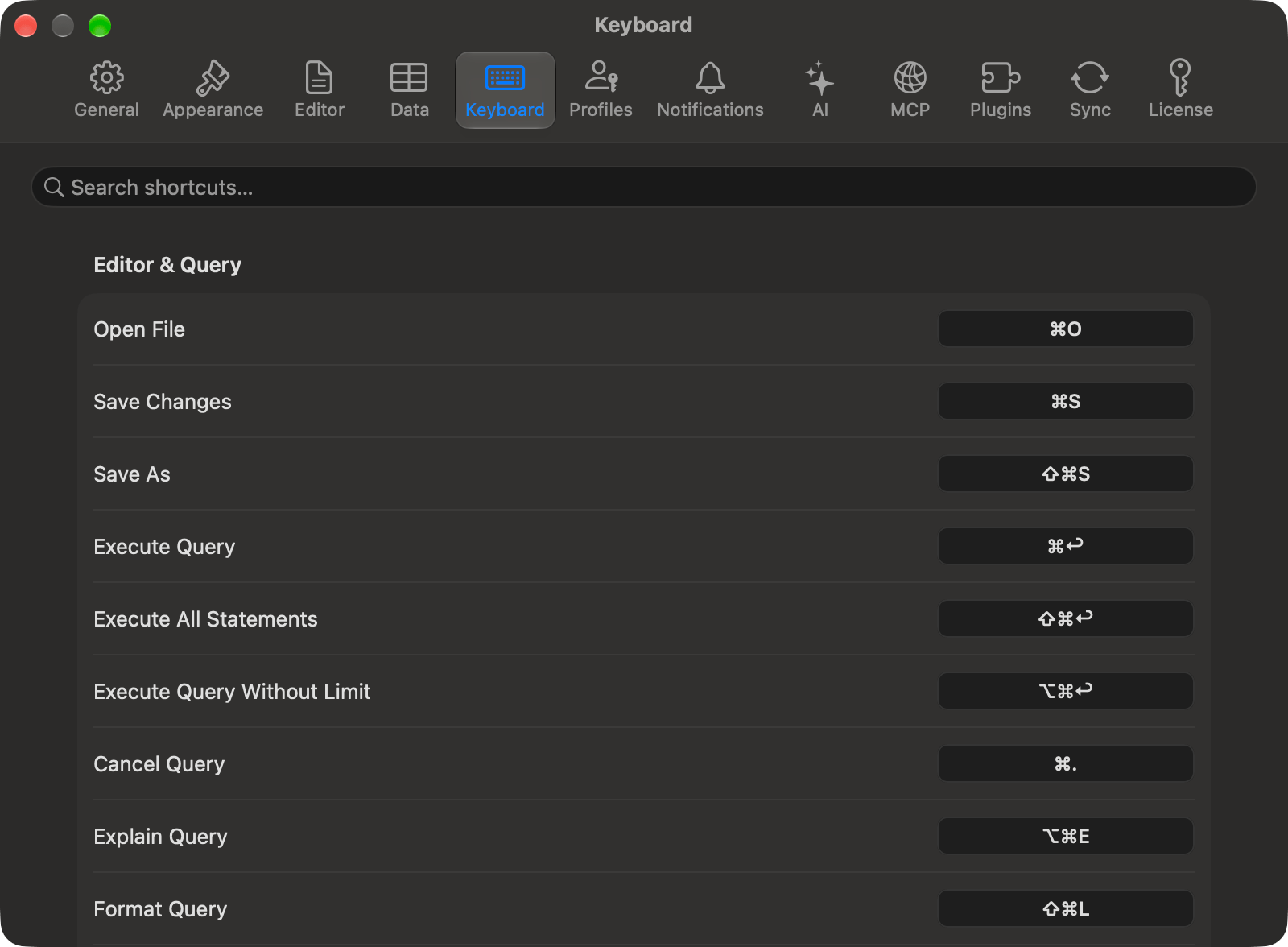The height and width of the screenshot is (947, 1288).
Task: Open the AI sparkle icon
Action: click(819, 78)
